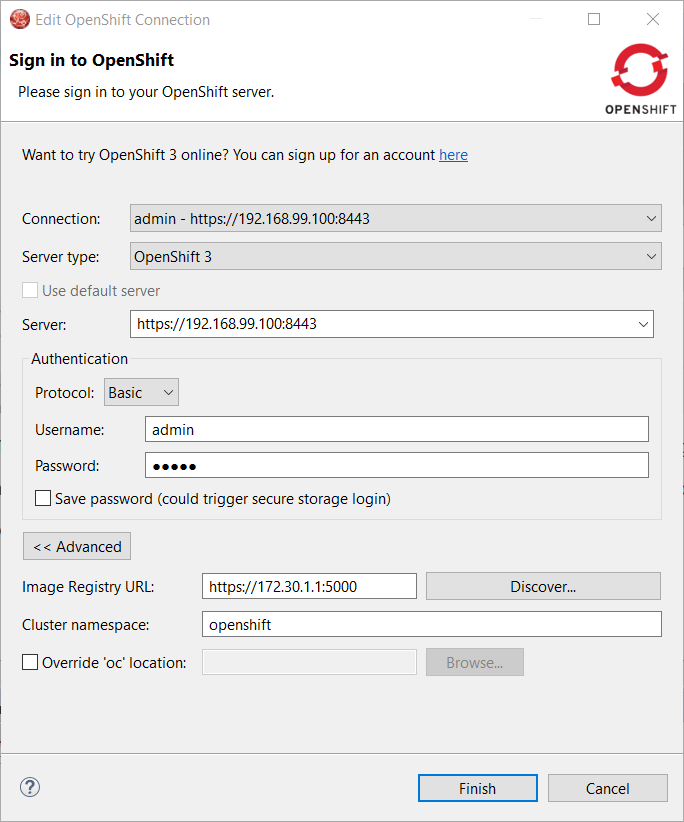Click the dialog title bar app icon
The image size is (684, 822).
(19, 19)
